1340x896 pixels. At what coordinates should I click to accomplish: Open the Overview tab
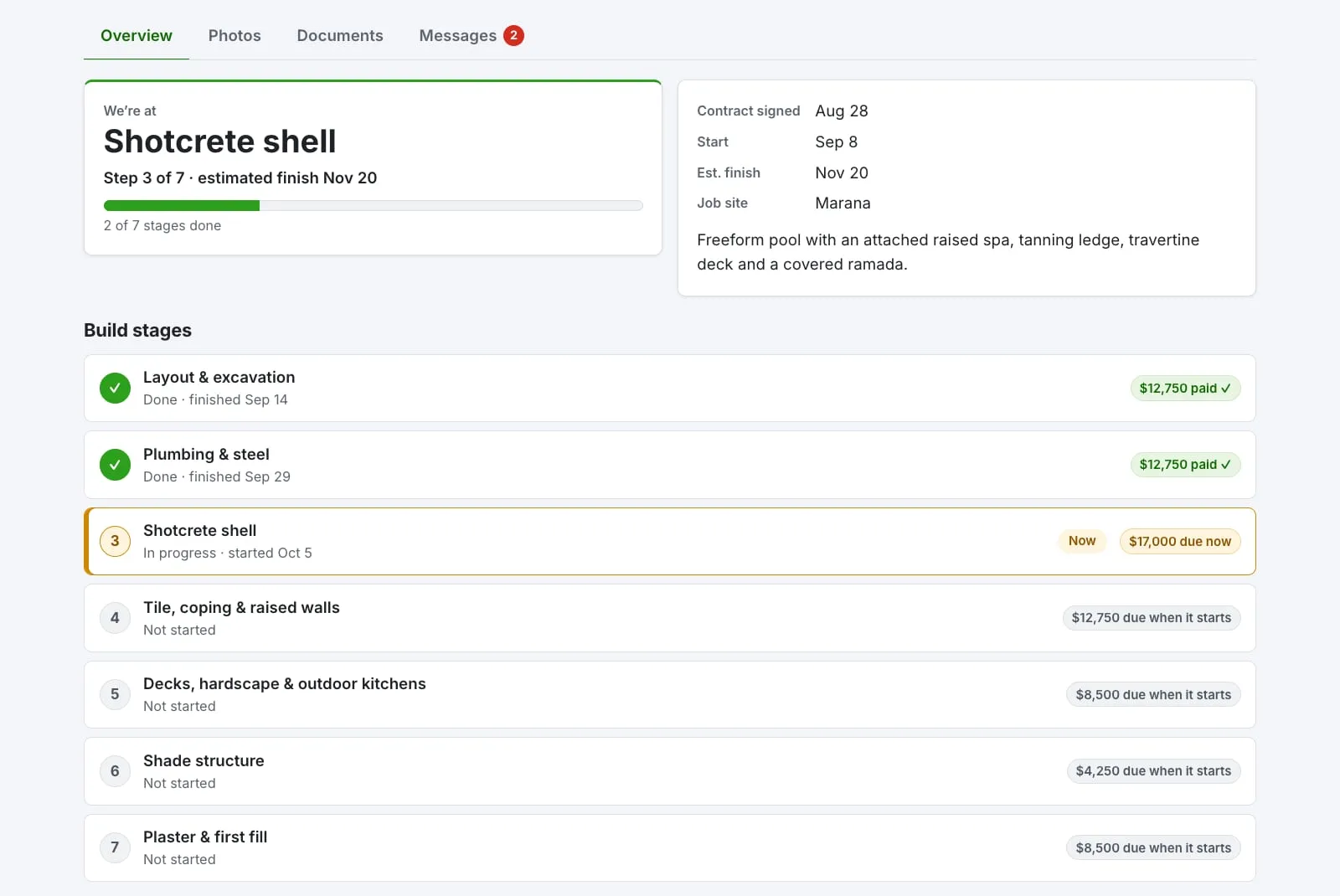coord(137,36)
